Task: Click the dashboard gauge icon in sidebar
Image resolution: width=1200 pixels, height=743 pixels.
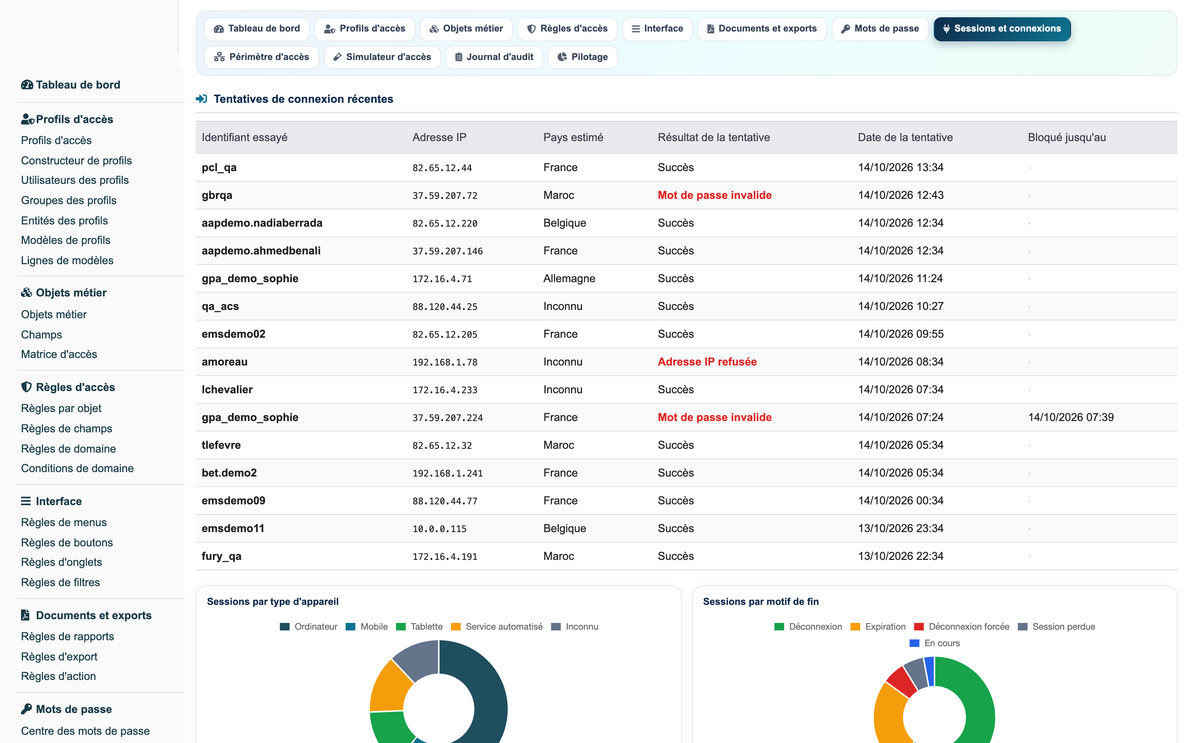Action: (27, 85)
